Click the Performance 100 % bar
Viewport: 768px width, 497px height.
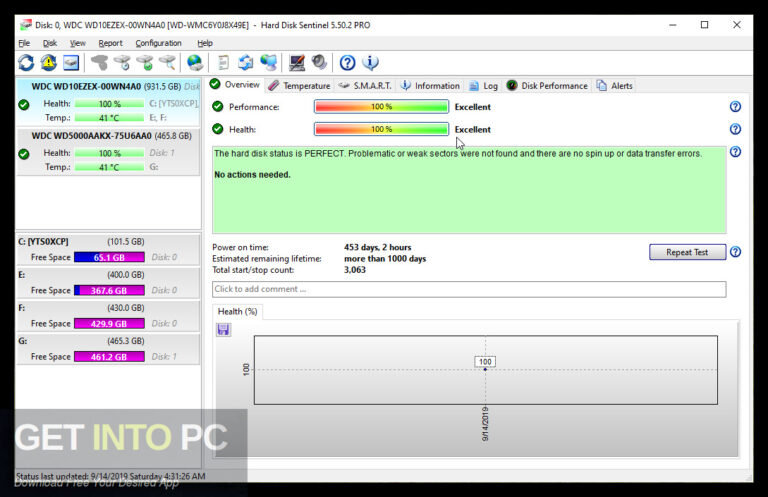pyautogui.click(x=381, y=106)
